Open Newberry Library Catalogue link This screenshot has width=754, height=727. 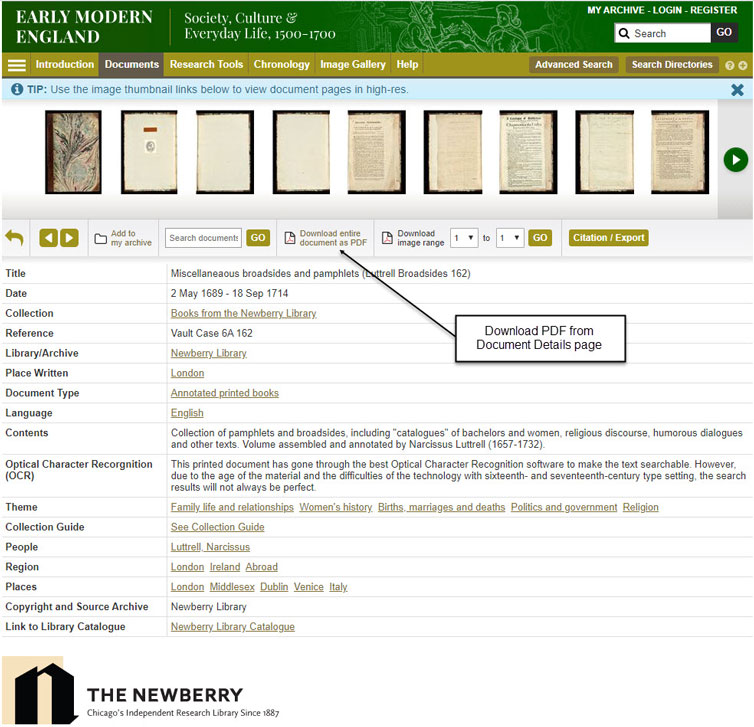click(233, 627)
